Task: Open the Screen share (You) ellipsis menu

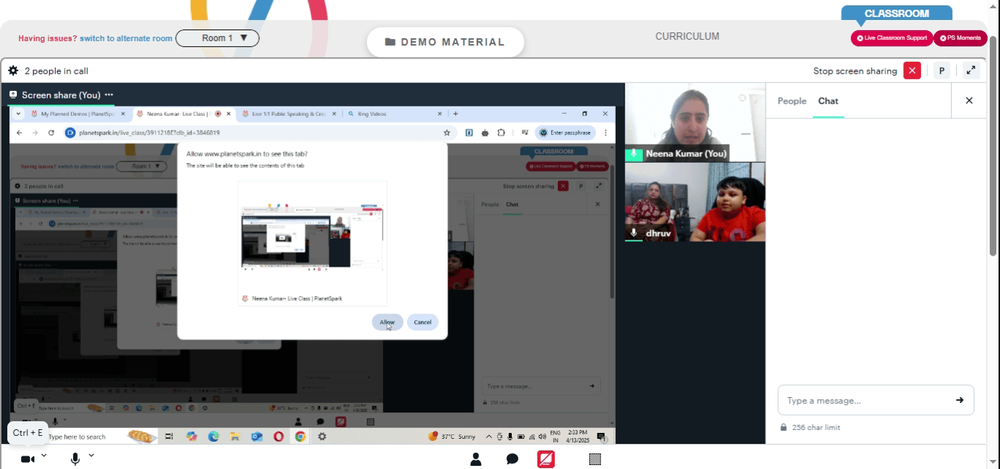Action: click(x=109, y=95)
